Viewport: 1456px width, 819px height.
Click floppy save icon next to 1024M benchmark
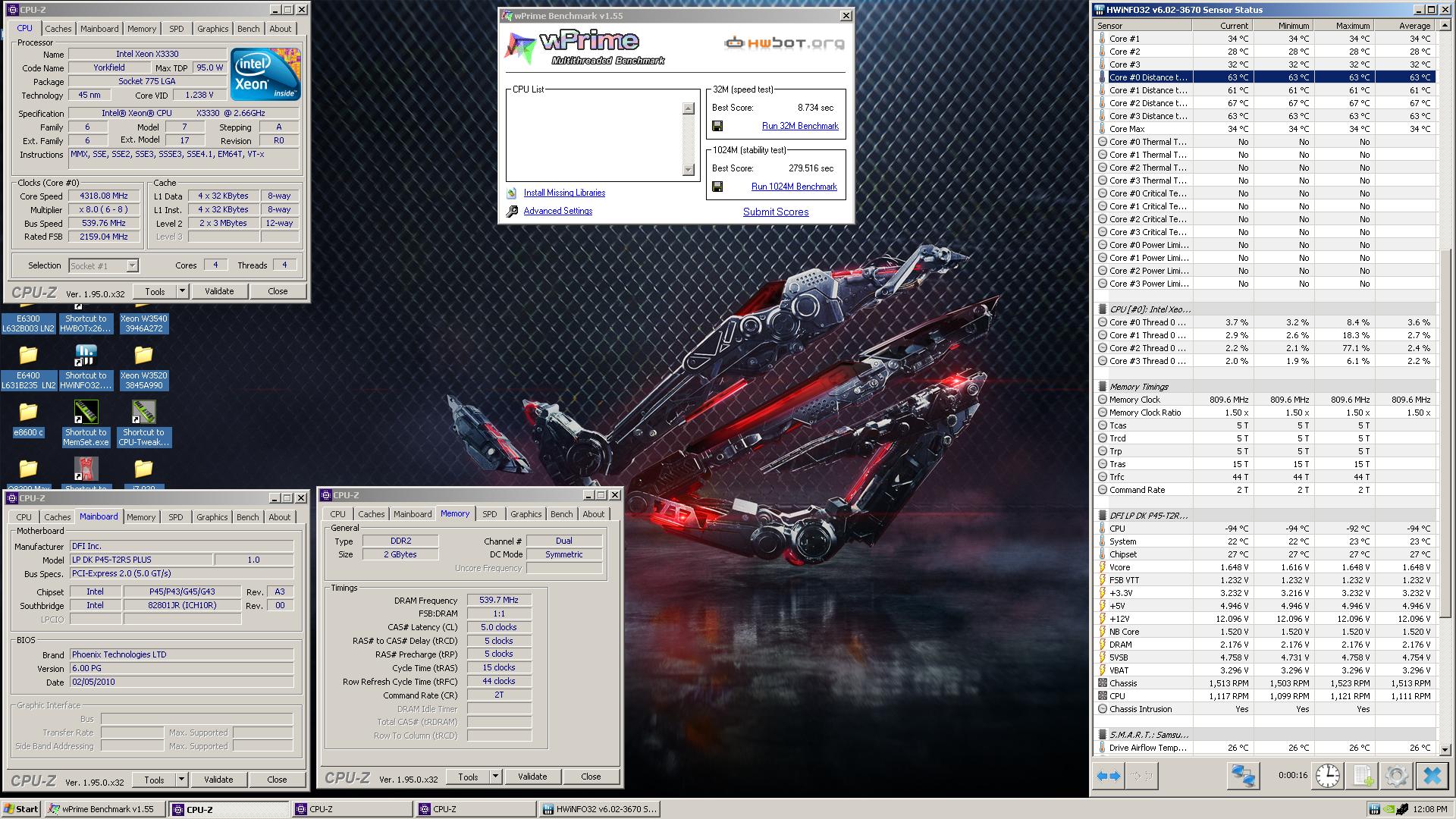[717, 187]
